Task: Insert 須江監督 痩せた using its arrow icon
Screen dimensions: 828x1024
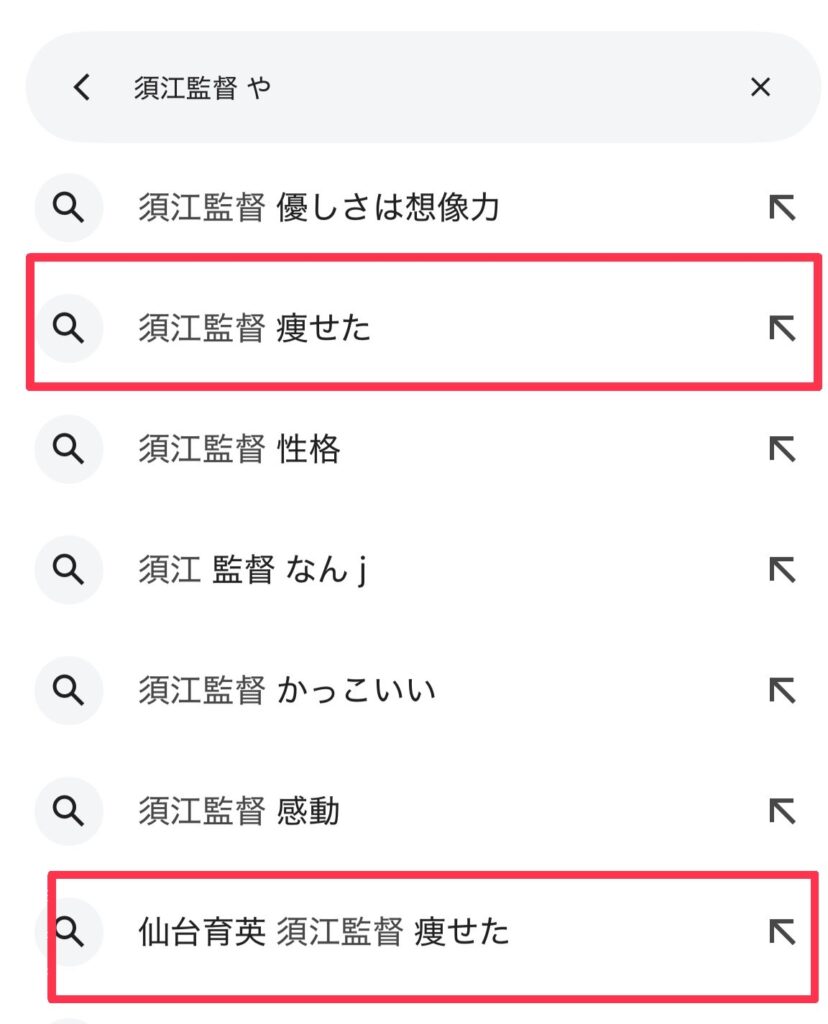Action: [x=782, y=328]
